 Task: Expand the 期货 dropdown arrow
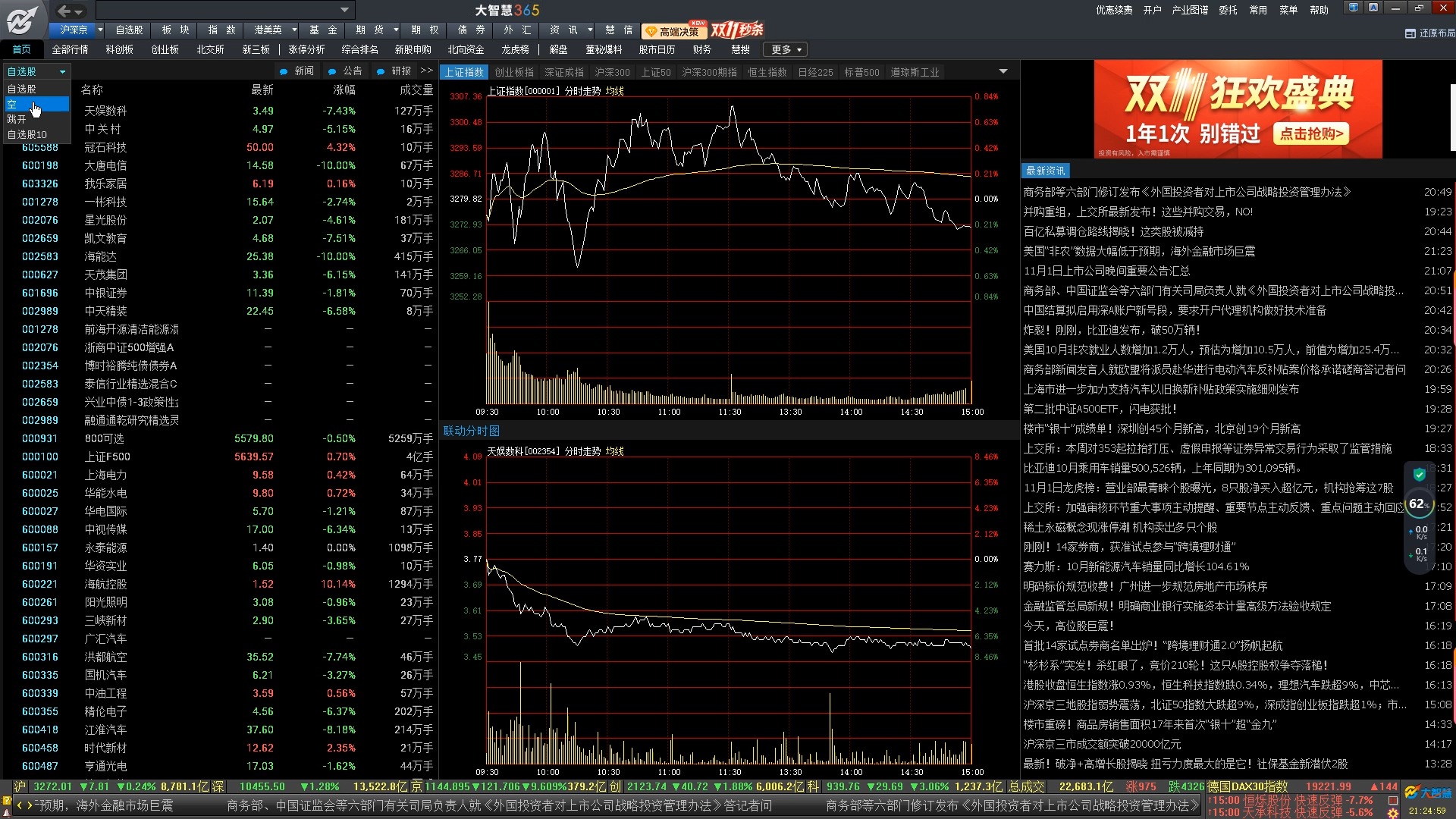(396, 30)
